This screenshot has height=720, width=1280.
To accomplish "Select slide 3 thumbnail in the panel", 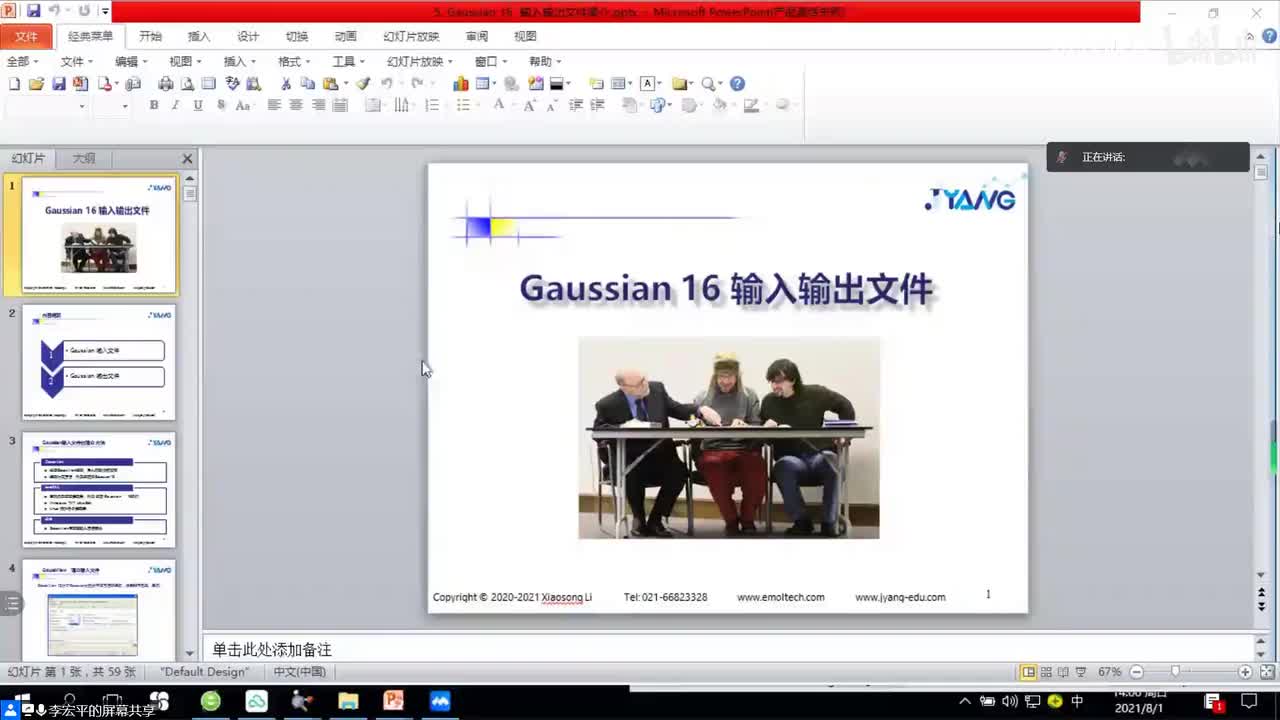I will click(99, 490).
